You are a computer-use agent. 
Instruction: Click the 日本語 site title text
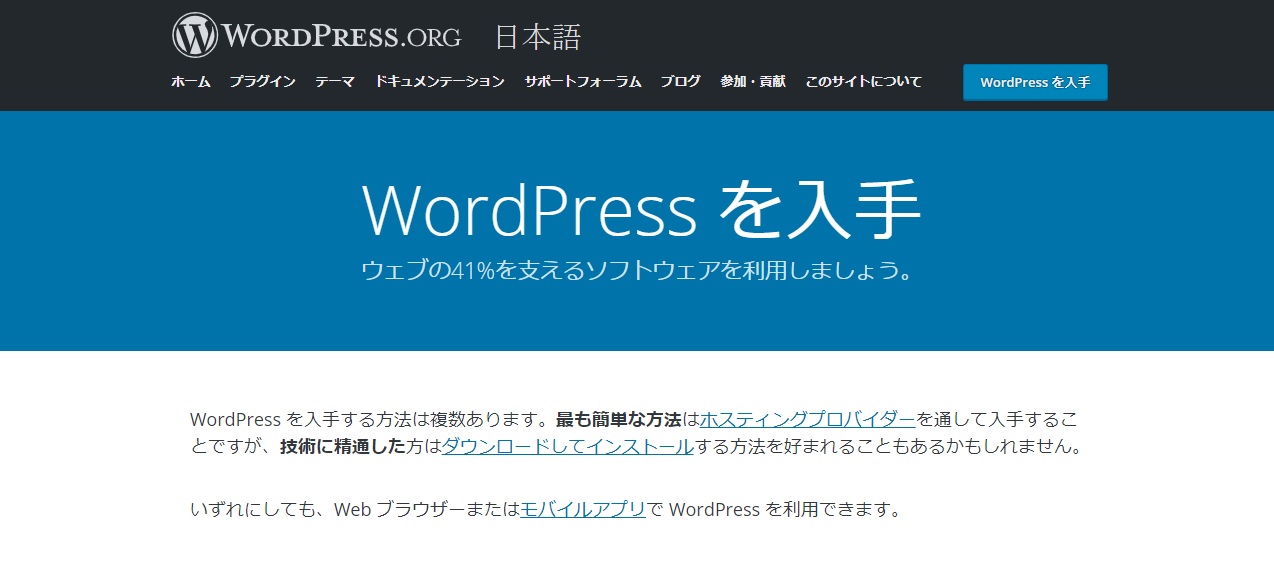click(x=538, y=36)
